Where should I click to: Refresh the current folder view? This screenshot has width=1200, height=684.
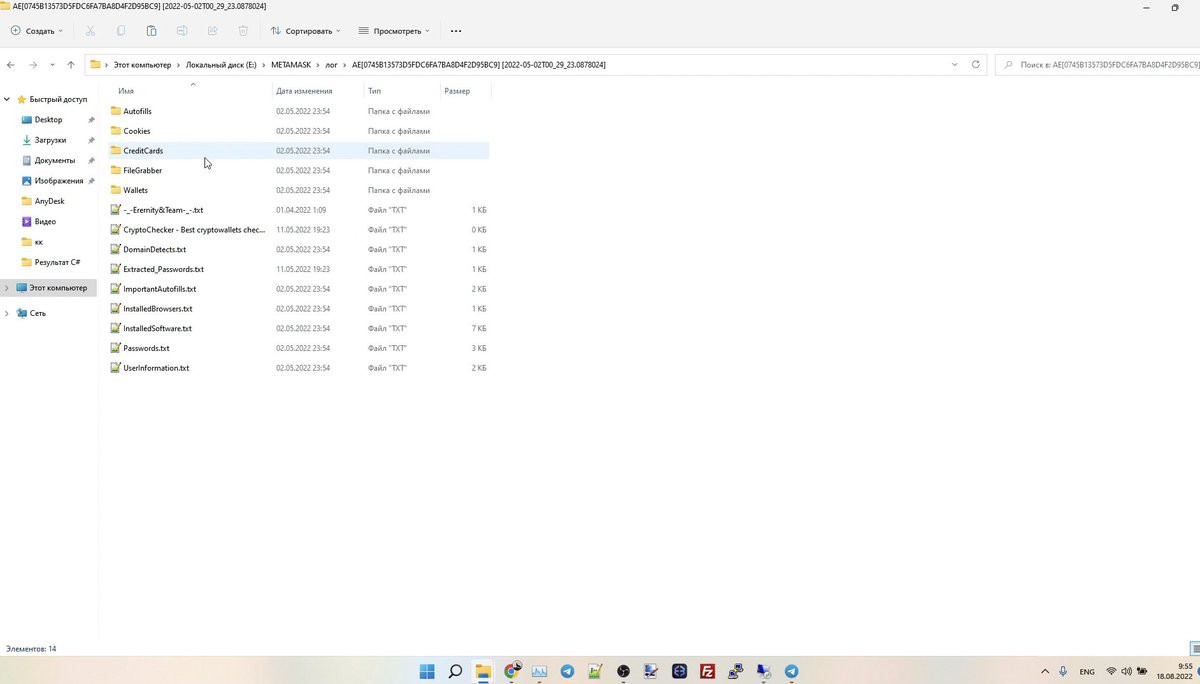(x=976, y=65)
